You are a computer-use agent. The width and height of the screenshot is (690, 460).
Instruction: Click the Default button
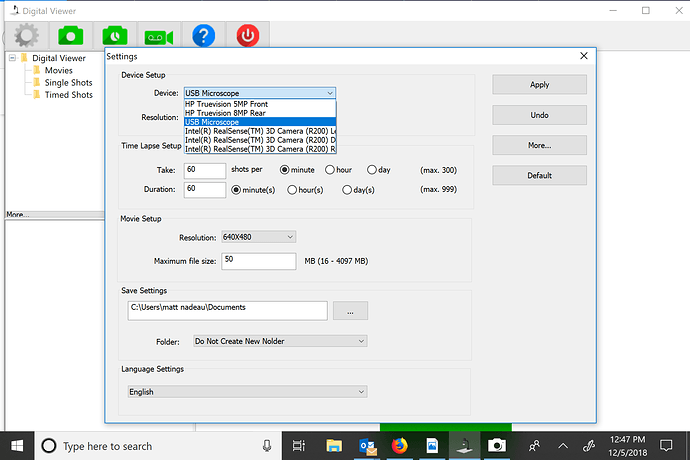pos(540,175)
